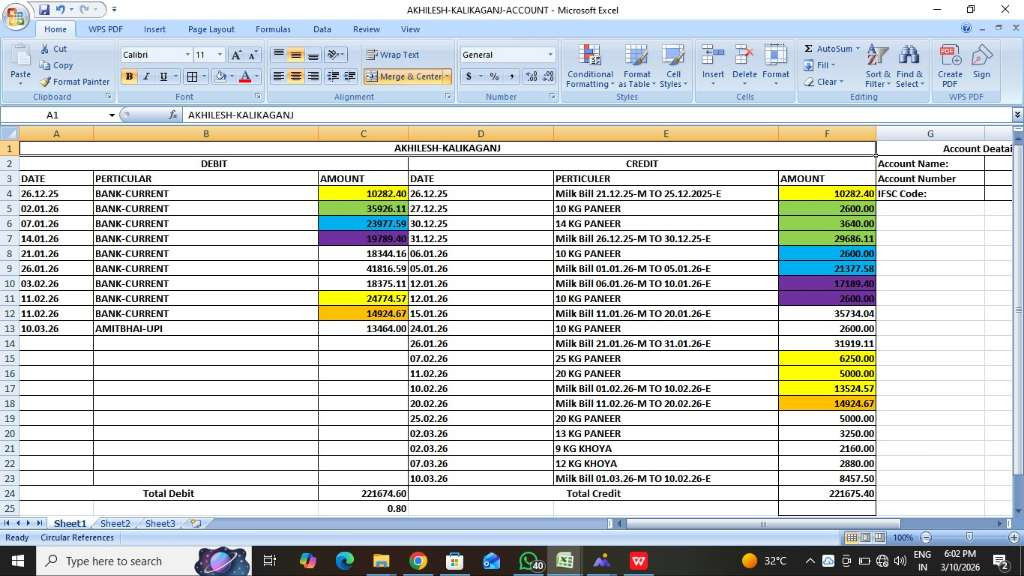Image resolution: width=1024 pixels, height=576 pixels.
Task: Center text horizontally
Action: [x=296, y=76]
